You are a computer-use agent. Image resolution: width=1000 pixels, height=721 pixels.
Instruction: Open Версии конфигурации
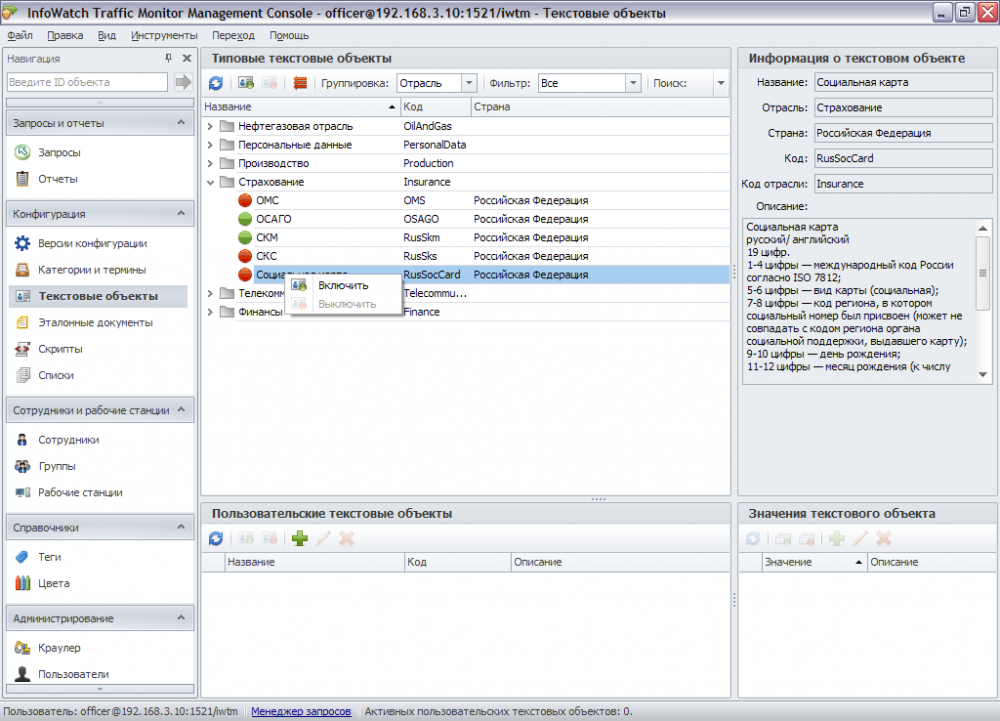coord(92,244)
